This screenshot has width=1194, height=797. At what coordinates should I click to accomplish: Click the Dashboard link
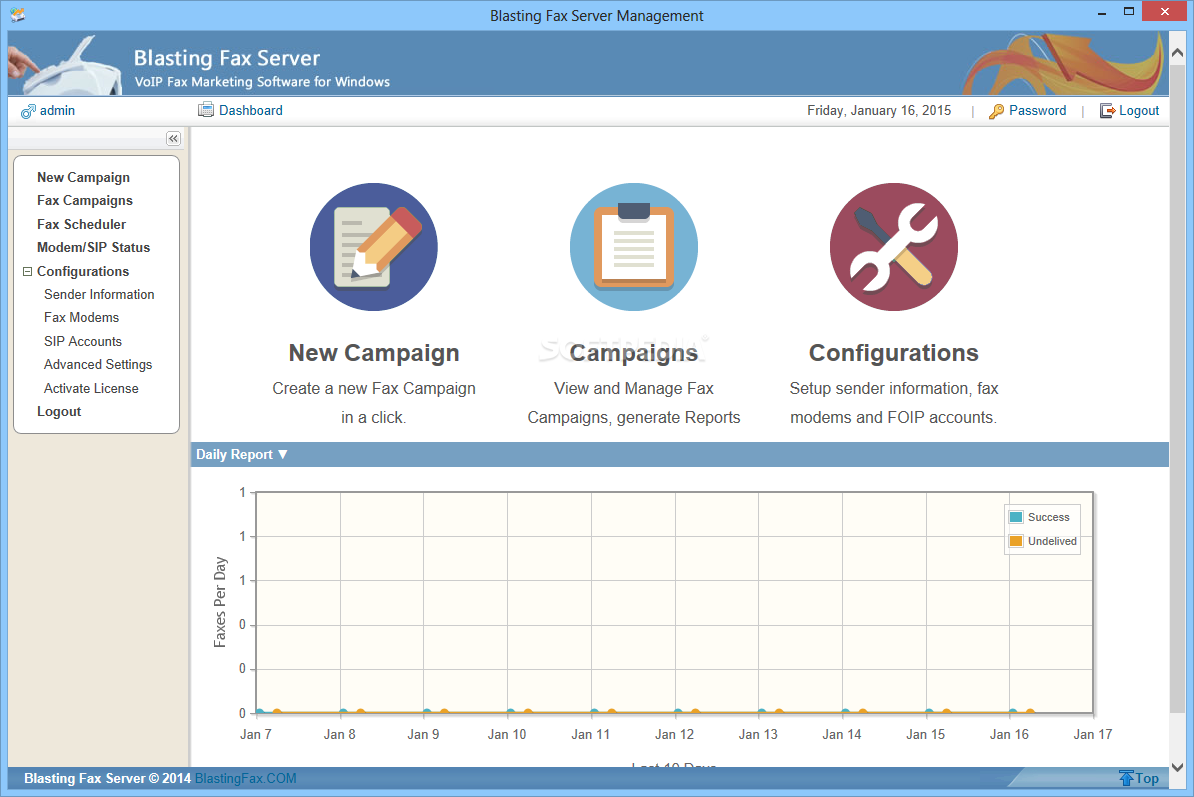(x=251, y=110)
